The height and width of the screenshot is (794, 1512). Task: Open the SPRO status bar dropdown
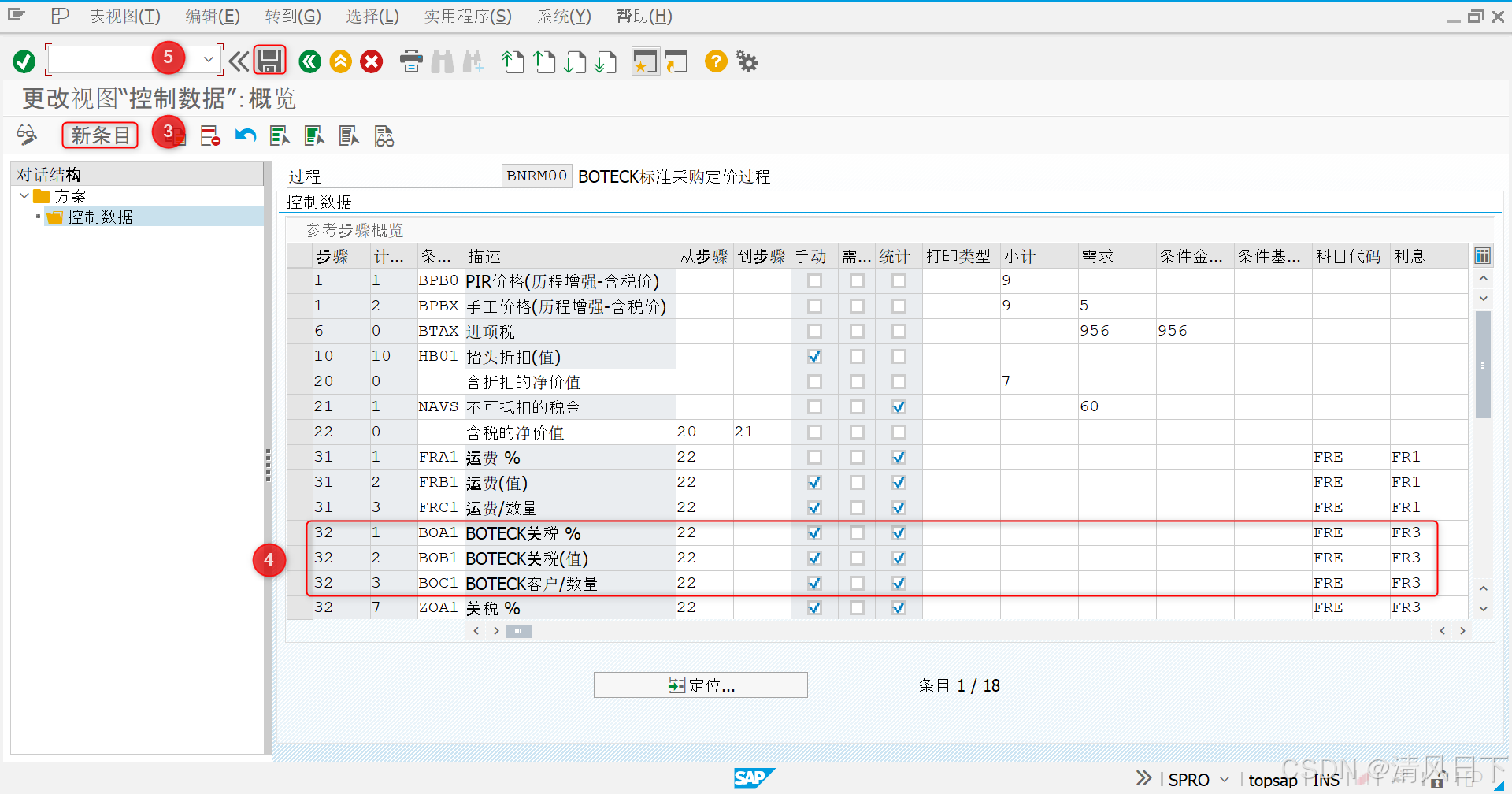pyautogui.click(x=1224, y=780)
